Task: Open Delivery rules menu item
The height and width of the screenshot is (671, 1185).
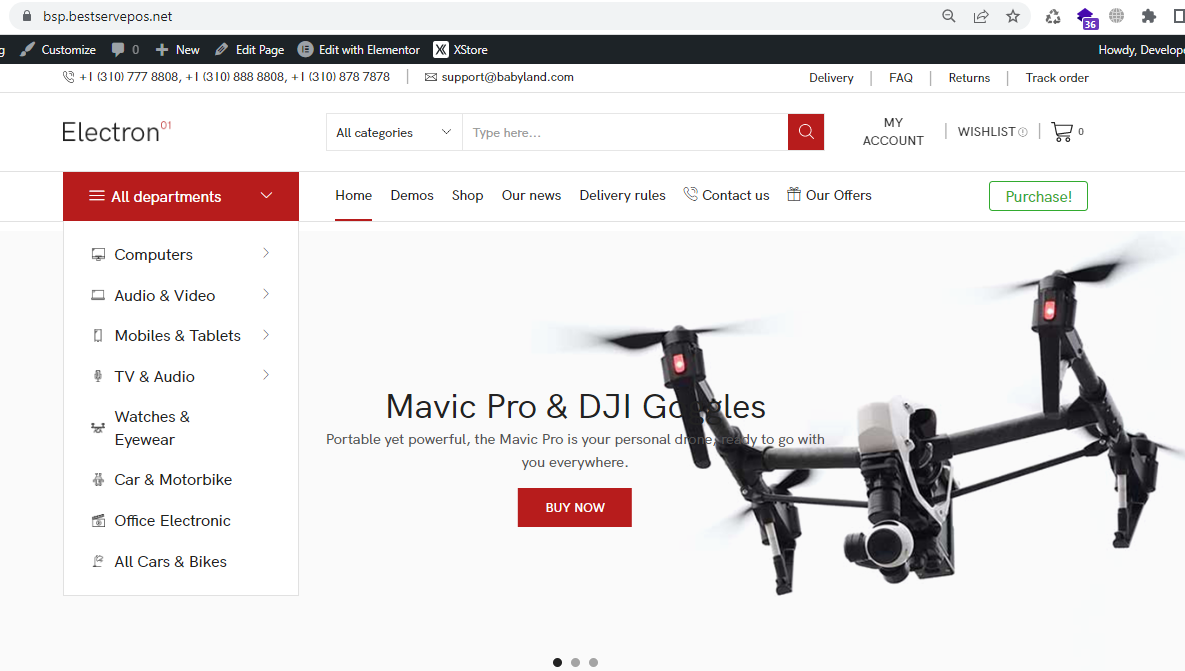Action: coord(623,195)
